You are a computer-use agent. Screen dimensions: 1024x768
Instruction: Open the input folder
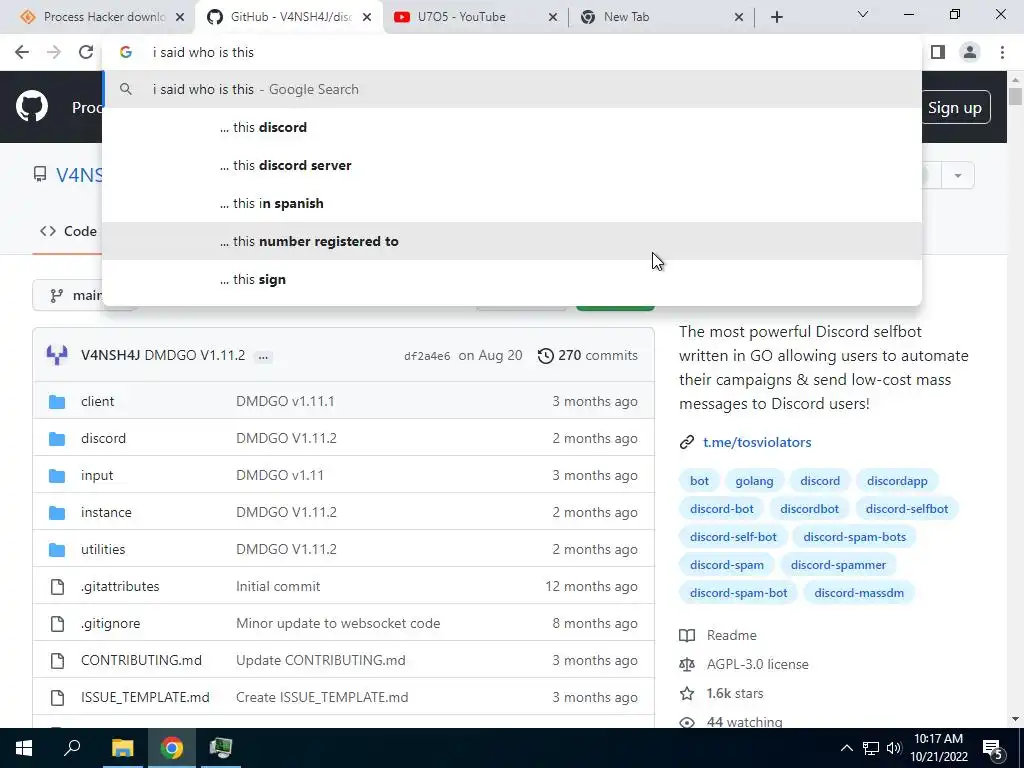(97, 475)
